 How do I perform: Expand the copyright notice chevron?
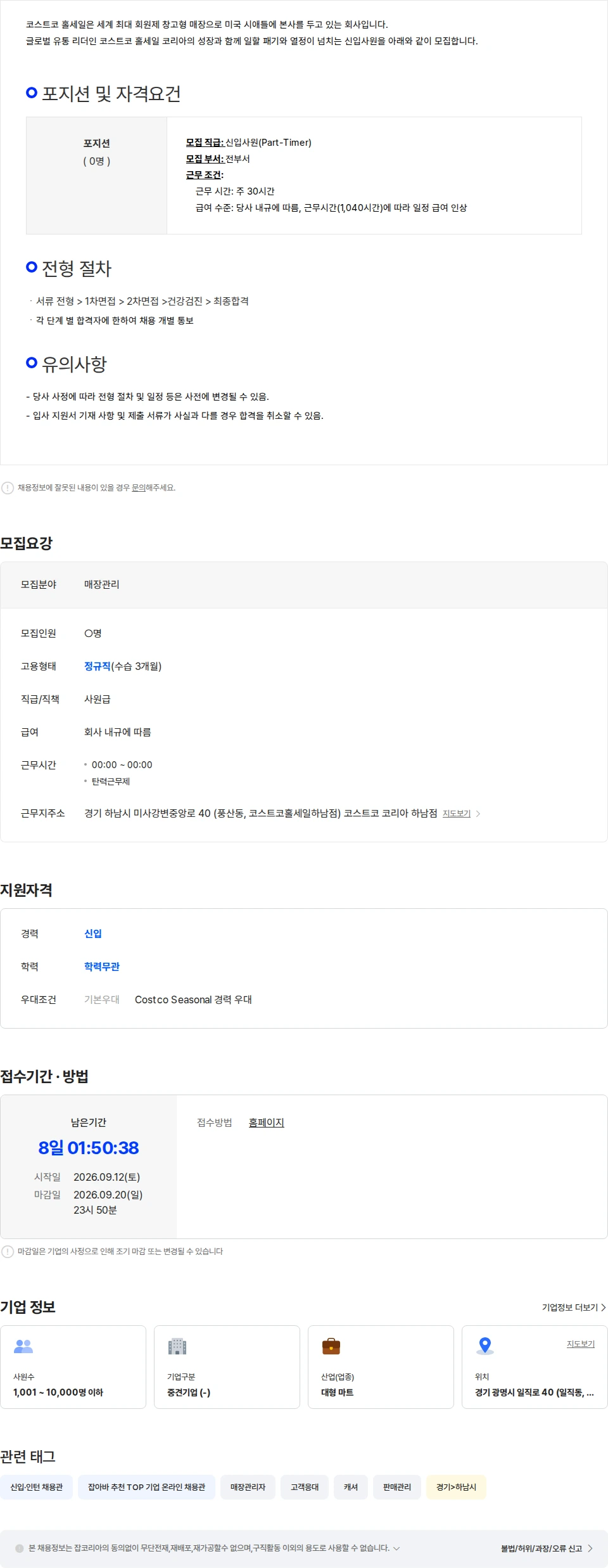point(396,1548)
